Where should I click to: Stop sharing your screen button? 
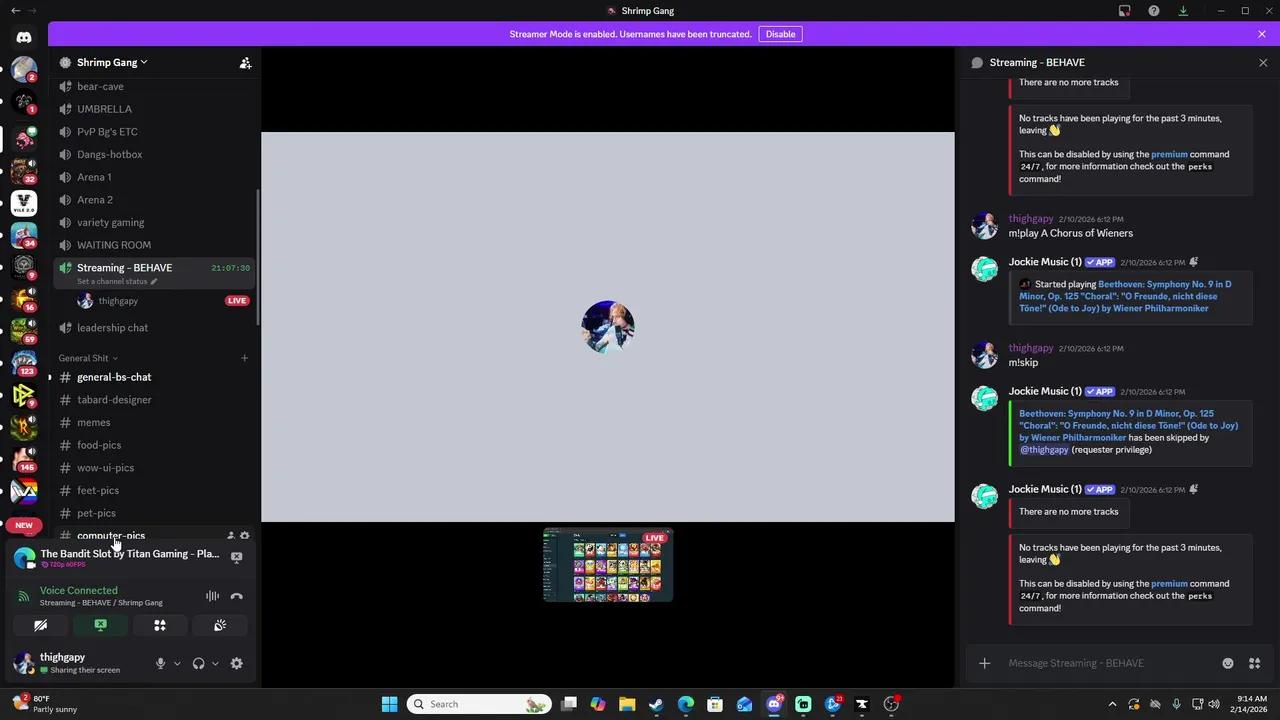(100, 625)
